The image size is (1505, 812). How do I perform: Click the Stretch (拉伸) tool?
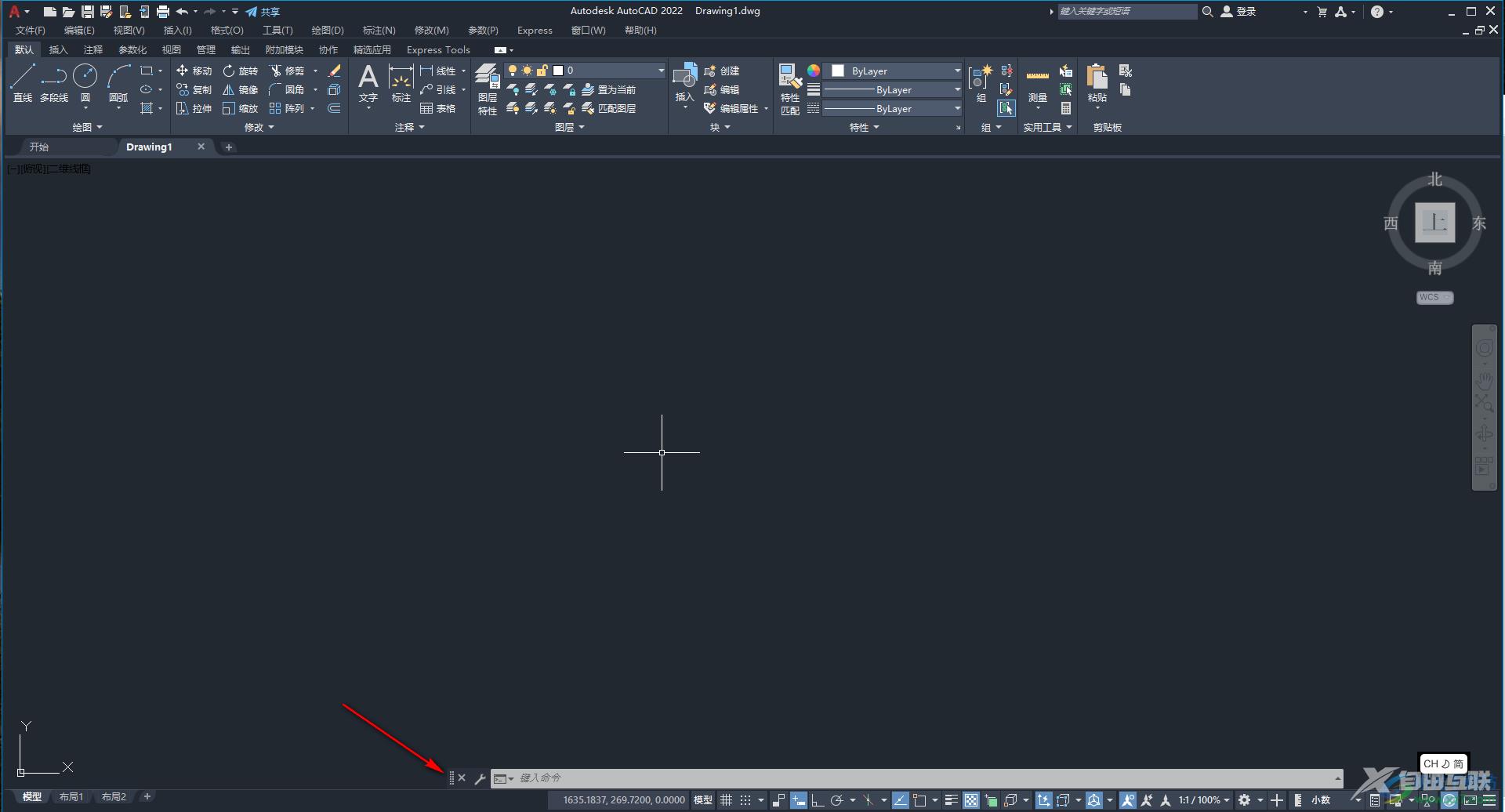194,108
